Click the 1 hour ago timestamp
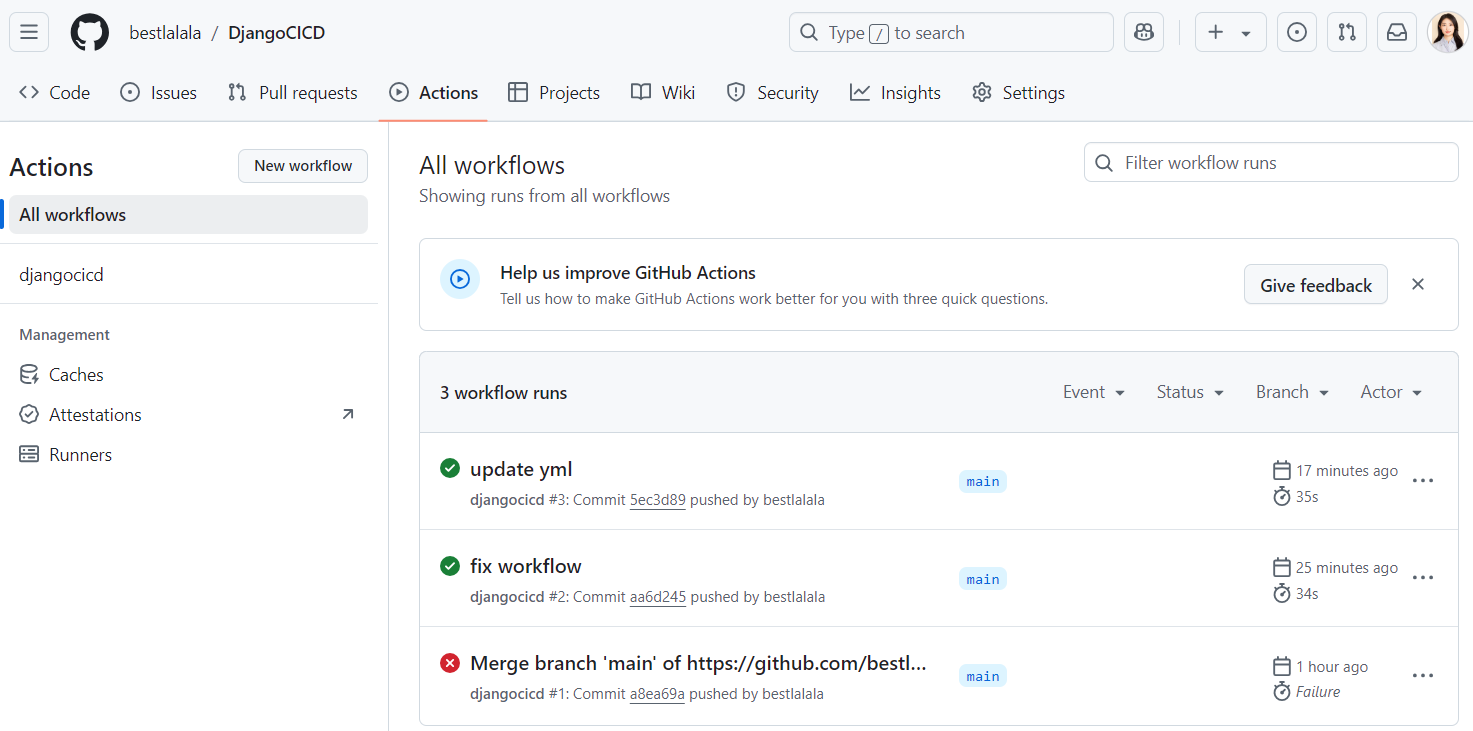 pos(1332,667)
